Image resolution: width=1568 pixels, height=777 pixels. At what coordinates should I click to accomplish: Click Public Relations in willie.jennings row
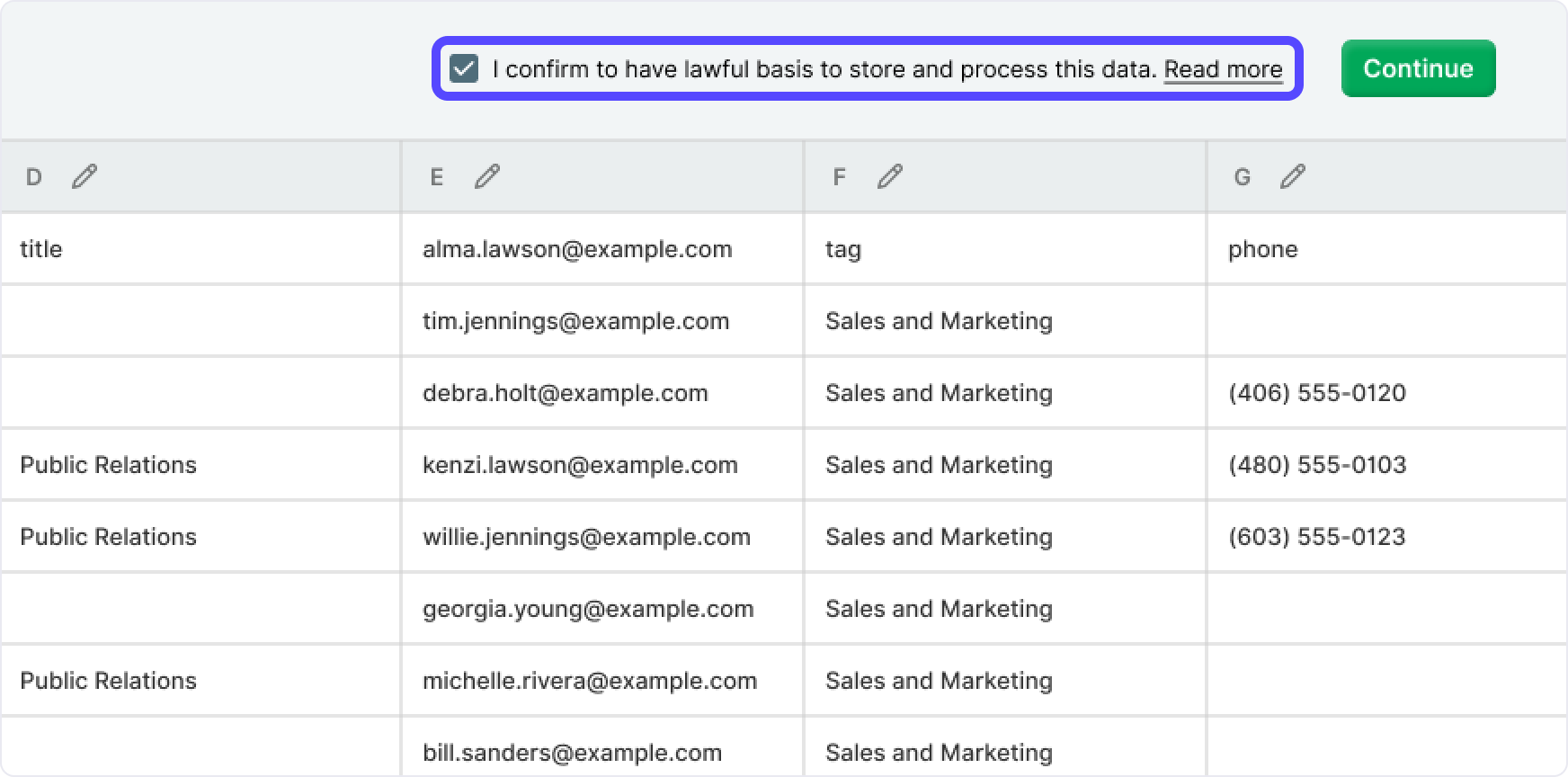[200, 537]
